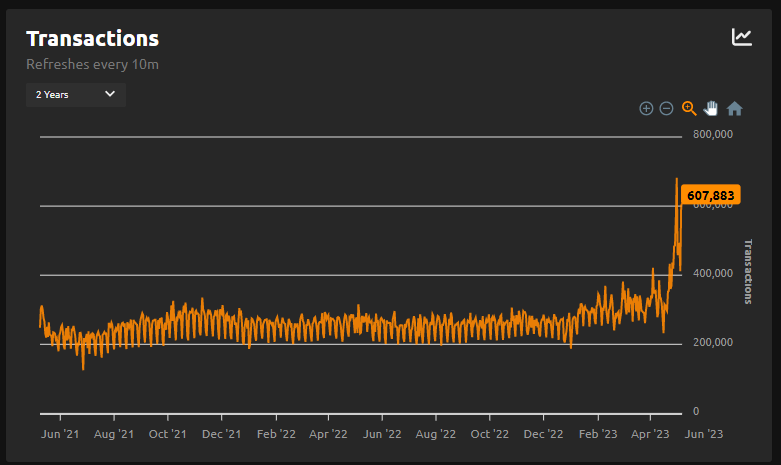Click the vertical Transactions axis title
The image size is (781, 465).
click(x=748, y=272)
